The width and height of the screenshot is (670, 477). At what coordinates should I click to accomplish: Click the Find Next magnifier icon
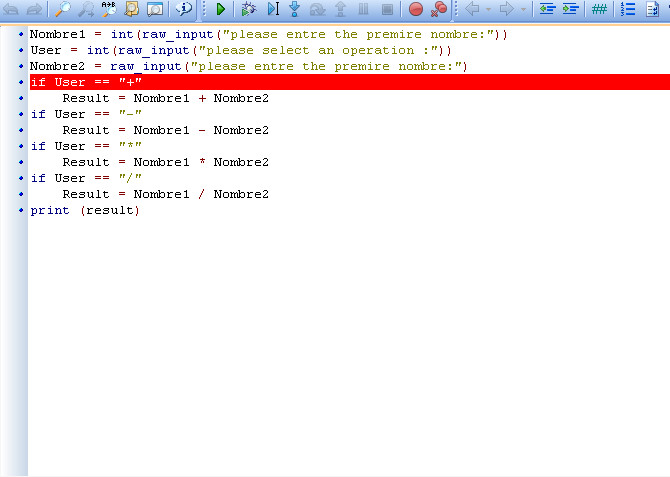pyautogui.click(x=86, y=9)
